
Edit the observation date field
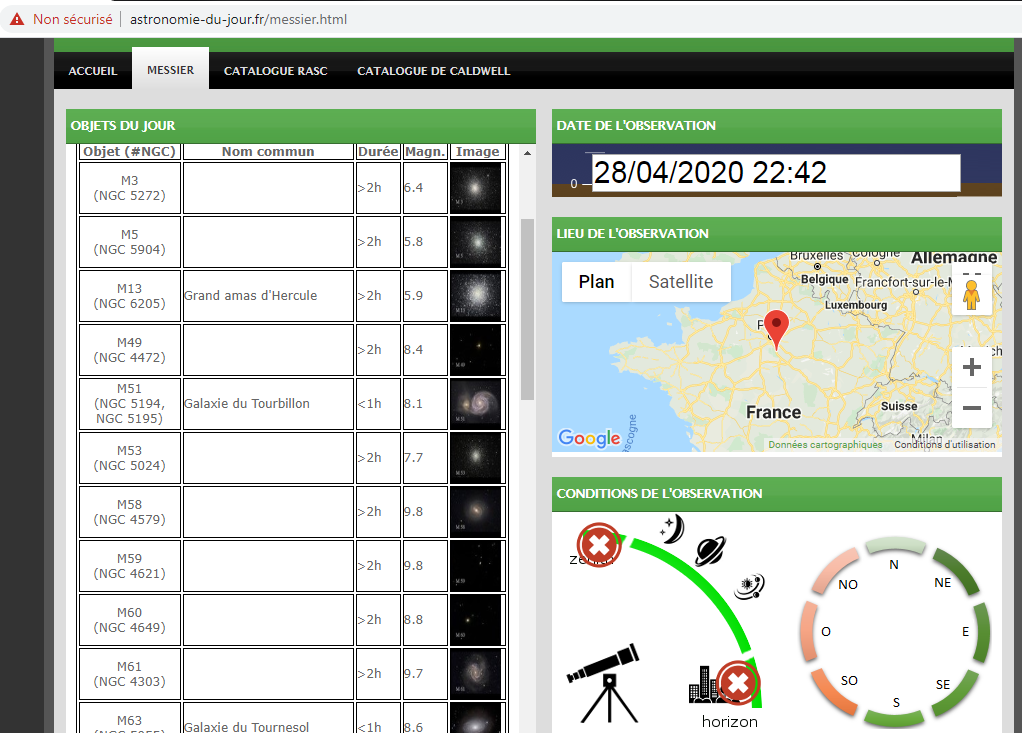[x=776, y=173]
